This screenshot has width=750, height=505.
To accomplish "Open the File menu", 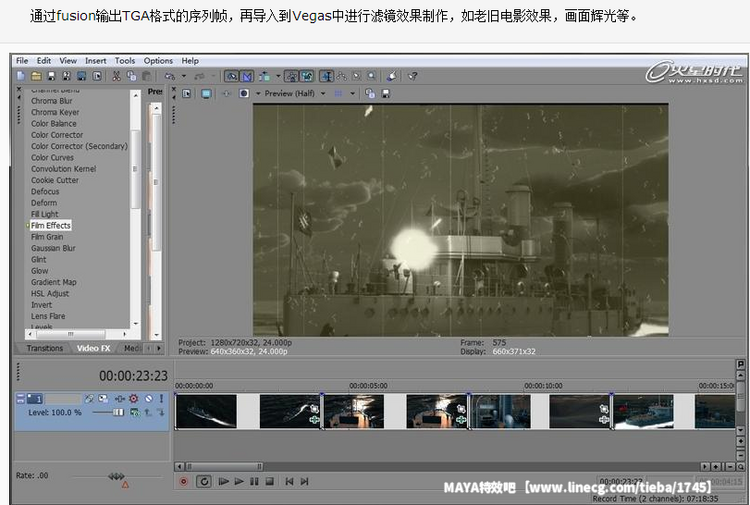I will 22,61.
